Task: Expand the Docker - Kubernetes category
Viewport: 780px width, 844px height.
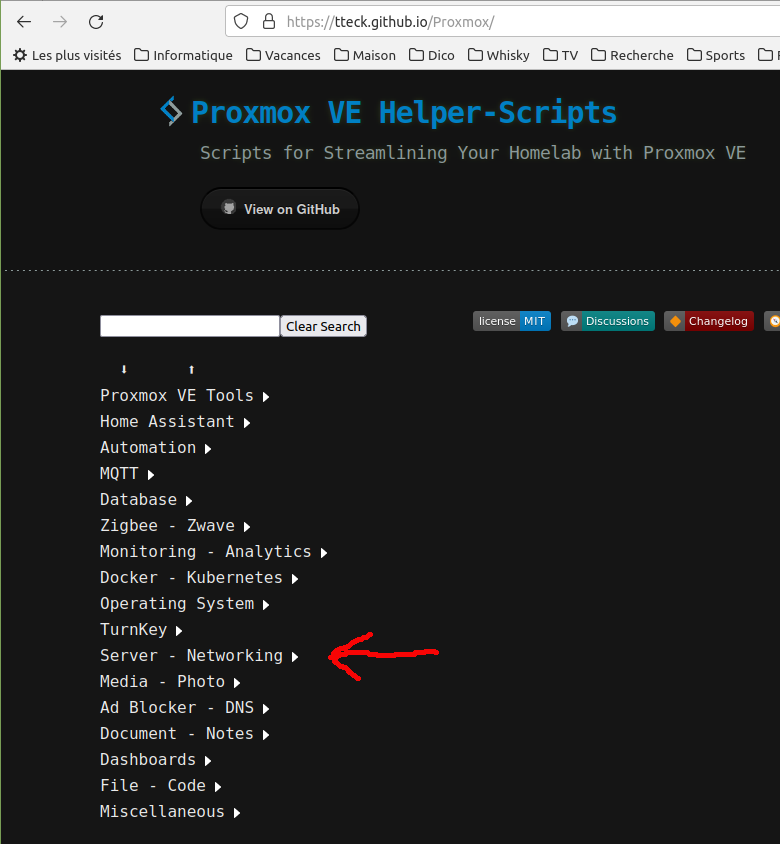Action: pyautogui.click(x=199, y=578)
